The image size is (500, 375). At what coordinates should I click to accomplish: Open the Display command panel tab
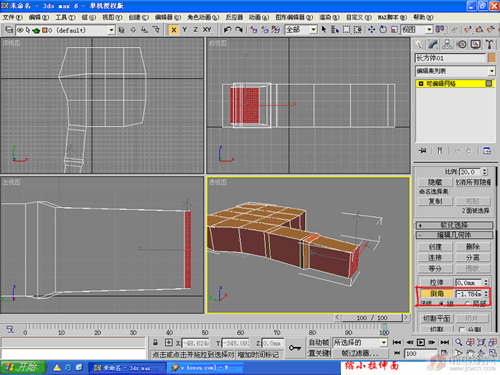(x=476, y=45)
